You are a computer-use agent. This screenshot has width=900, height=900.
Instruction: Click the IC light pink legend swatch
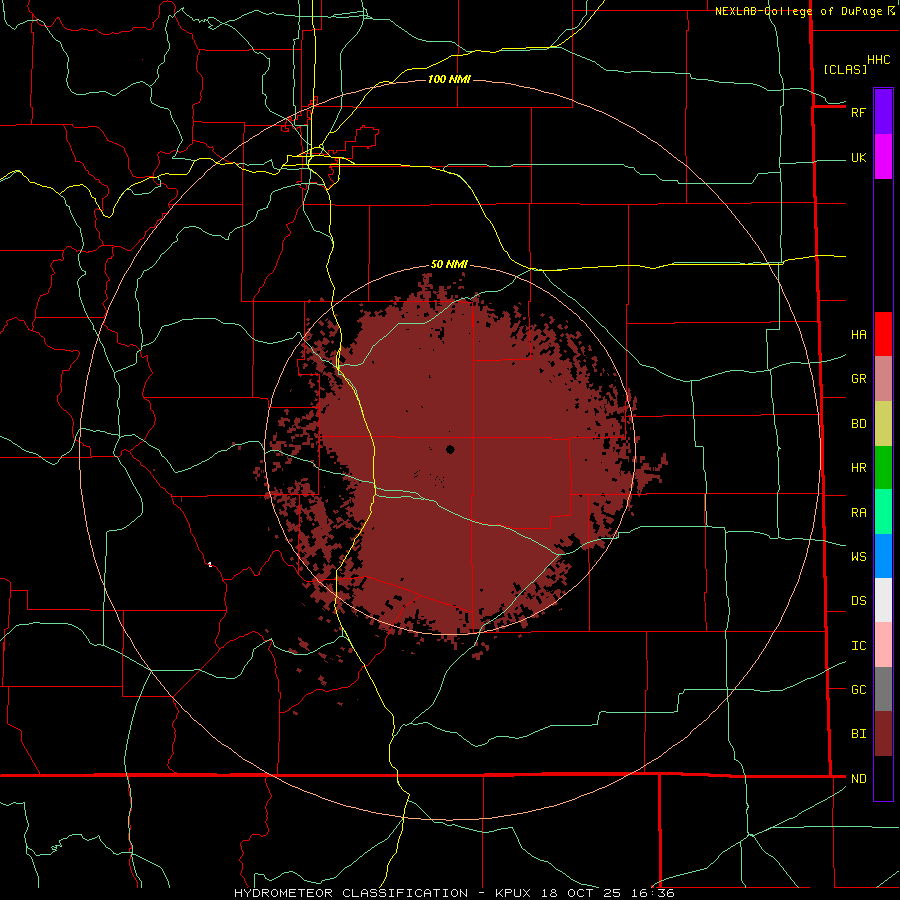[883, 645]
